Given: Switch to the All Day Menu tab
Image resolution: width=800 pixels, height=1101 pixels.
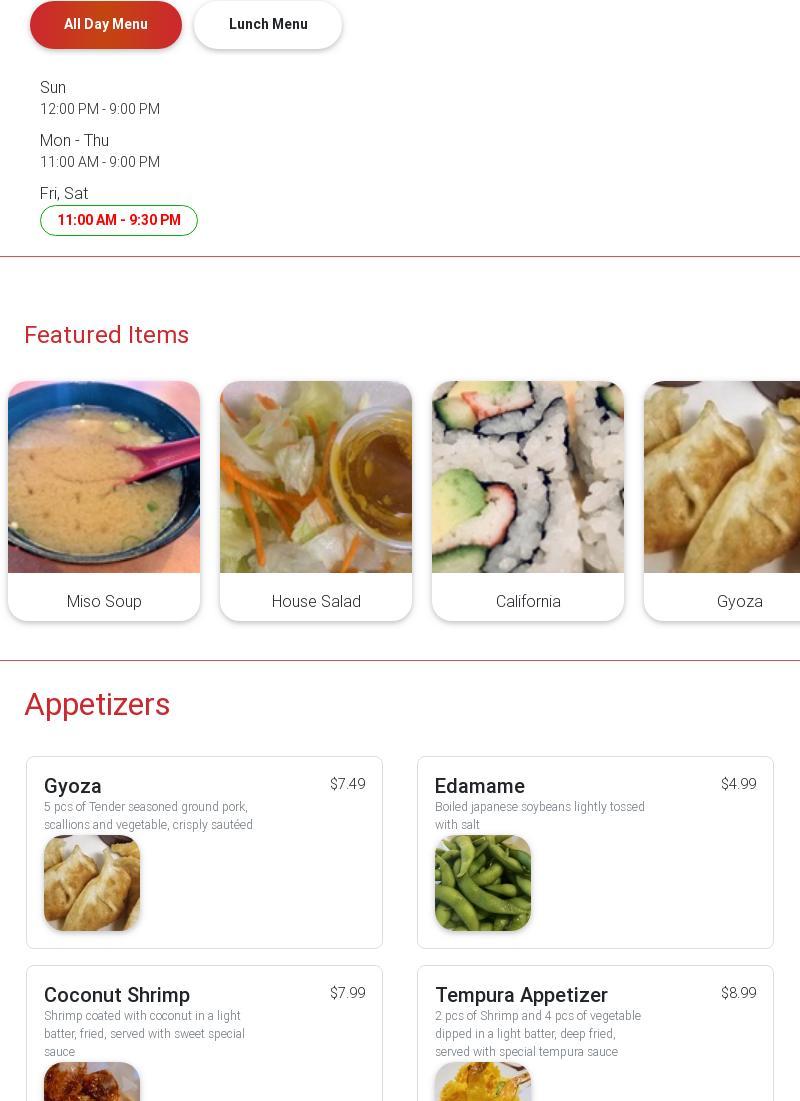Looking at the screenshot, I should point(106,25).
